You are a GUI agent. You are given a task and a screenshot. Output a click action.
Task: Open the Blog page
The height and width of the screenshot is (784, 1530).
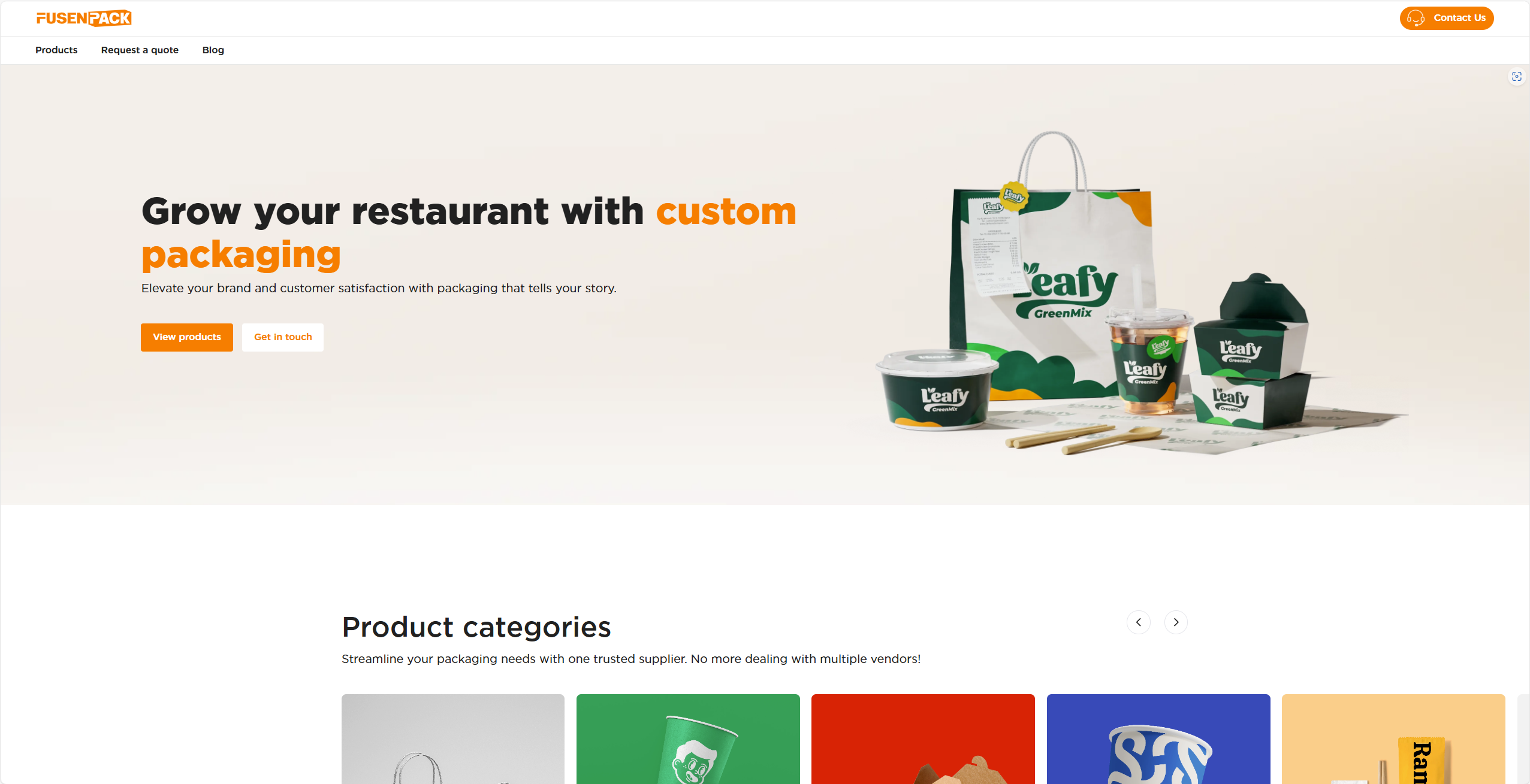213,50
